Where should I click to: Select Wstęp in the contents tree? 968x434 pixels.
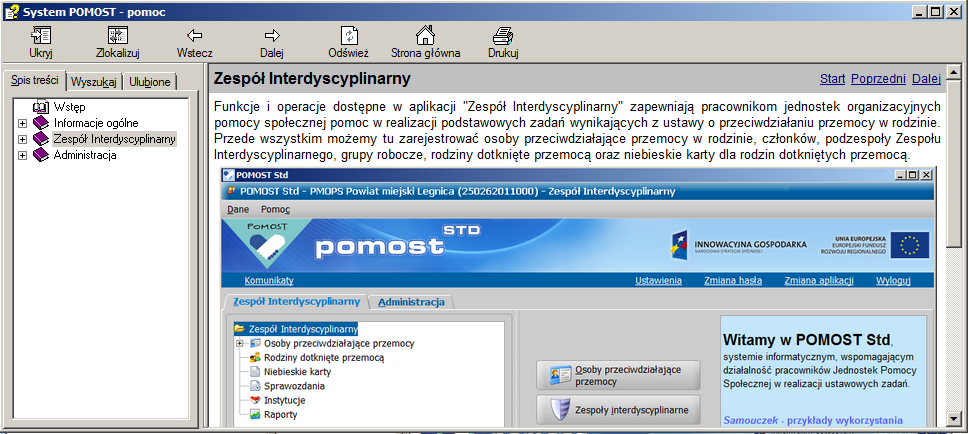coord(69,107)
